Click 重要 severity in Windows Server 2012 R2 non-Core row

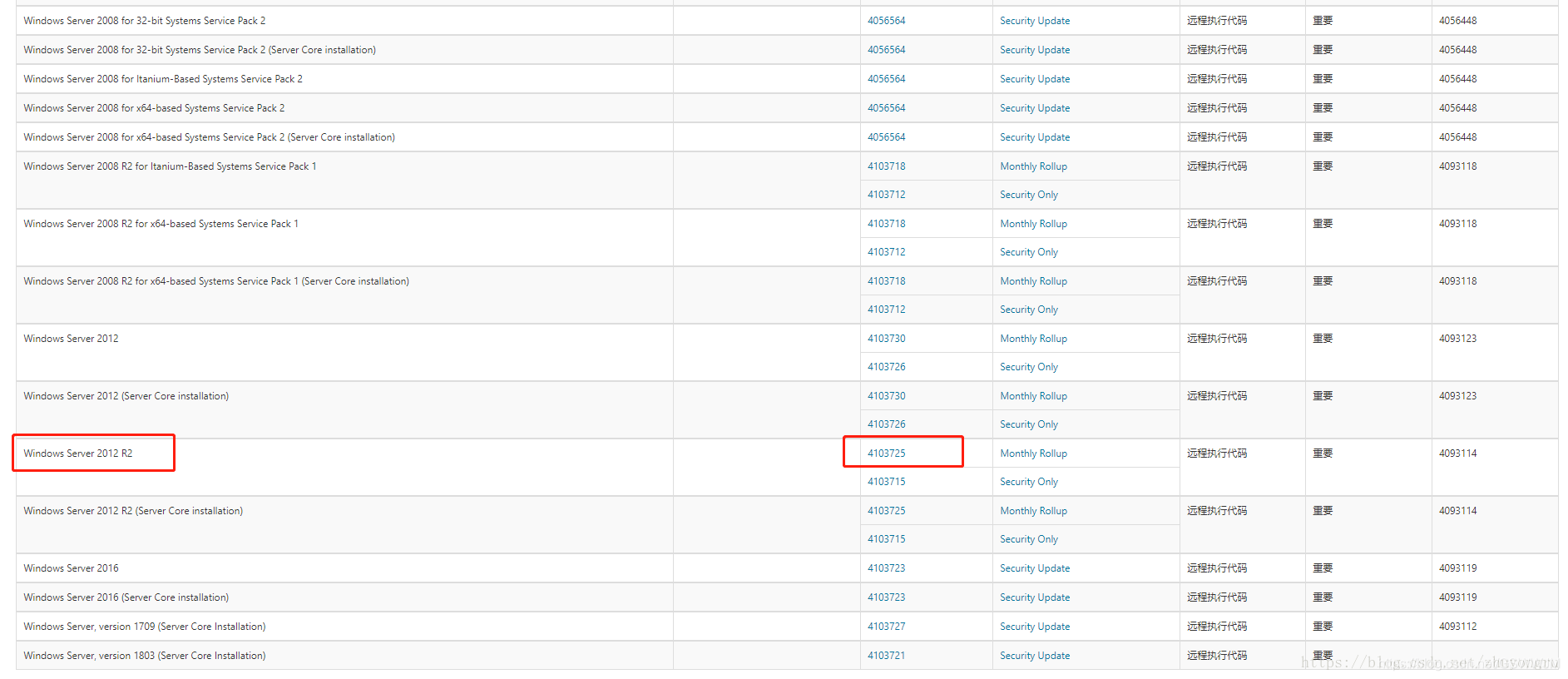point(1323,453)
